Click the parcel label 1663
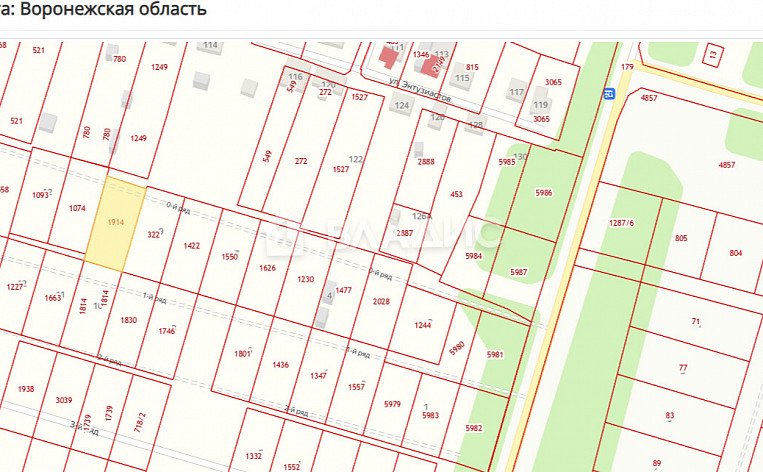This screenshot has width=763, height=472. point(53,298)
